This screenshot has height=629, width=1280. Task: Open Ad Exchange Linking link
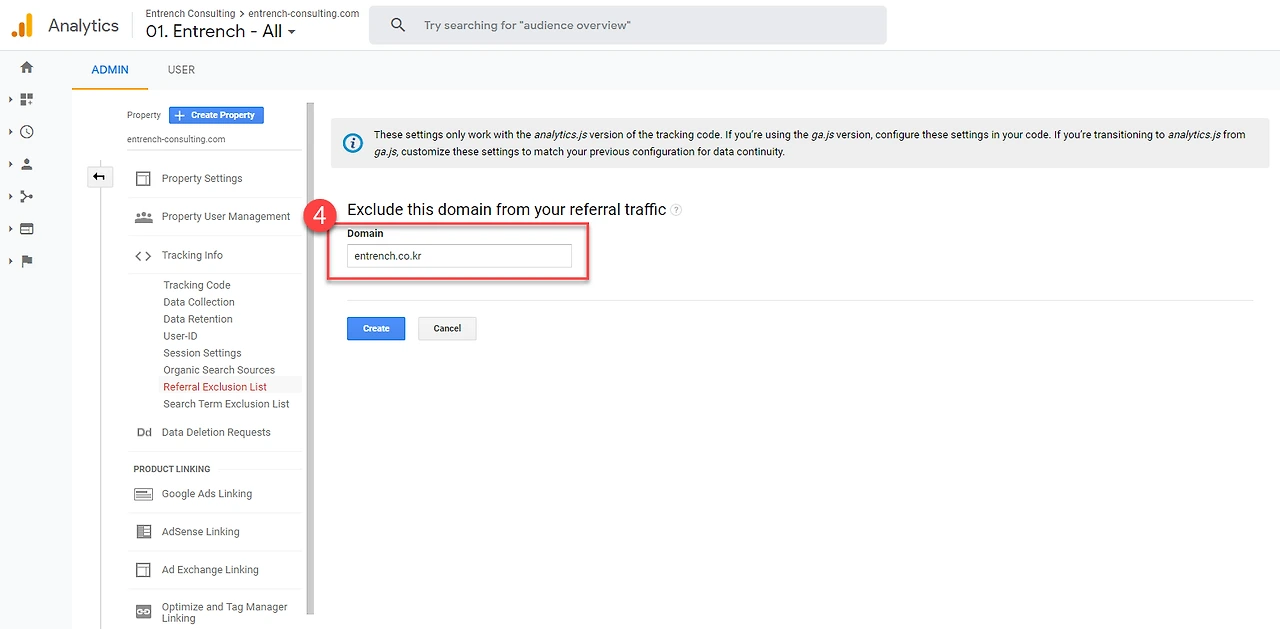pyautogui.click(x=210, y=570)
